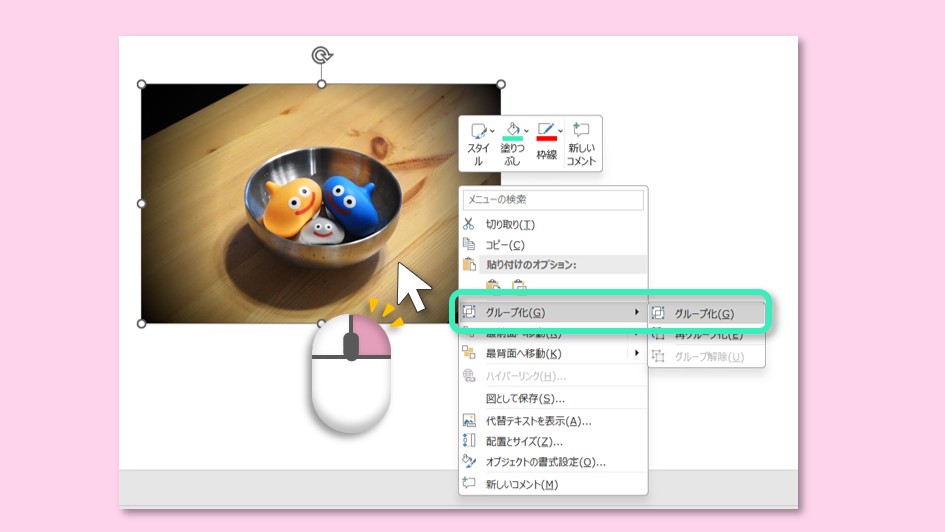Click the rotation handle above the picture
The height and width of the screenshot is (532, 945).
[x=322, y=55]
